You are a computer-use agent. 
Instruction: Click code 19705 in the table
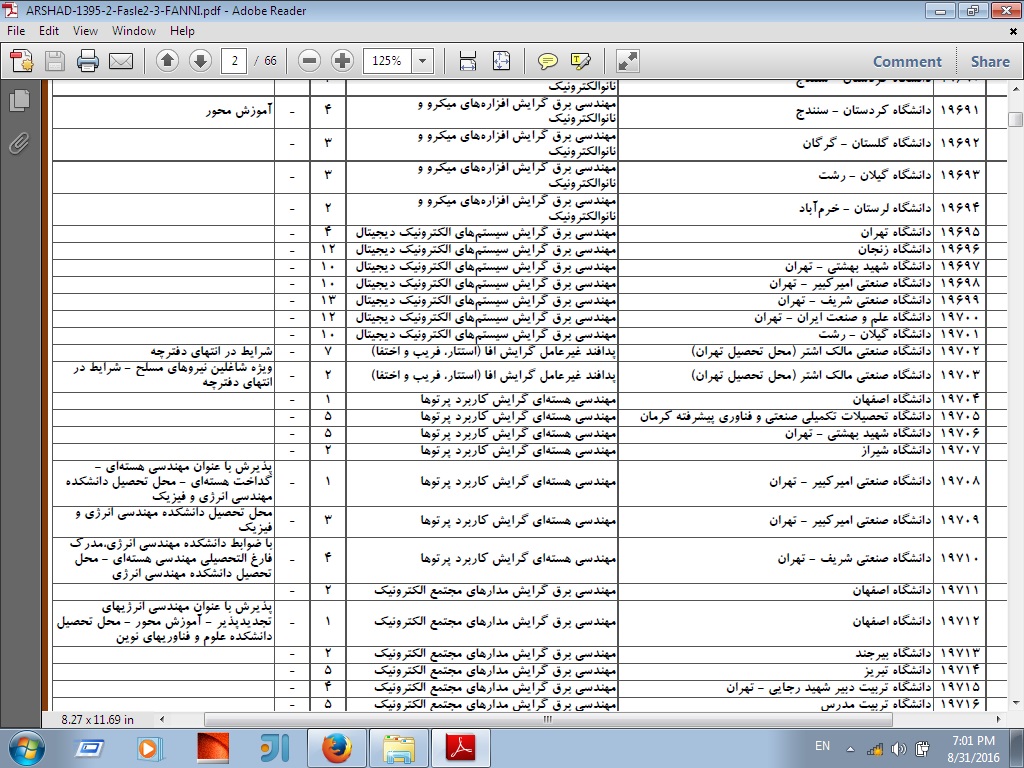pyautogui.click(x=960, y=417)
